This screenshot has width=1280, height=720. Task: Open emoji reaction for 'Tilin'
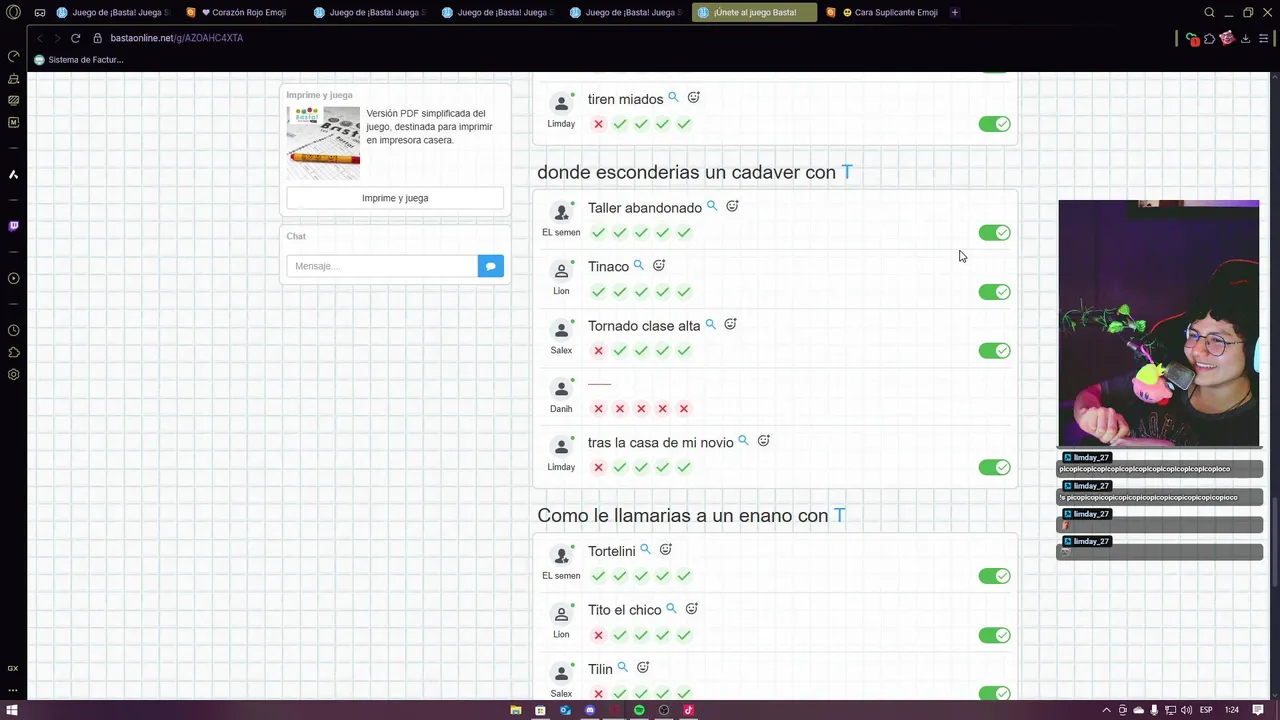point(643,667)
